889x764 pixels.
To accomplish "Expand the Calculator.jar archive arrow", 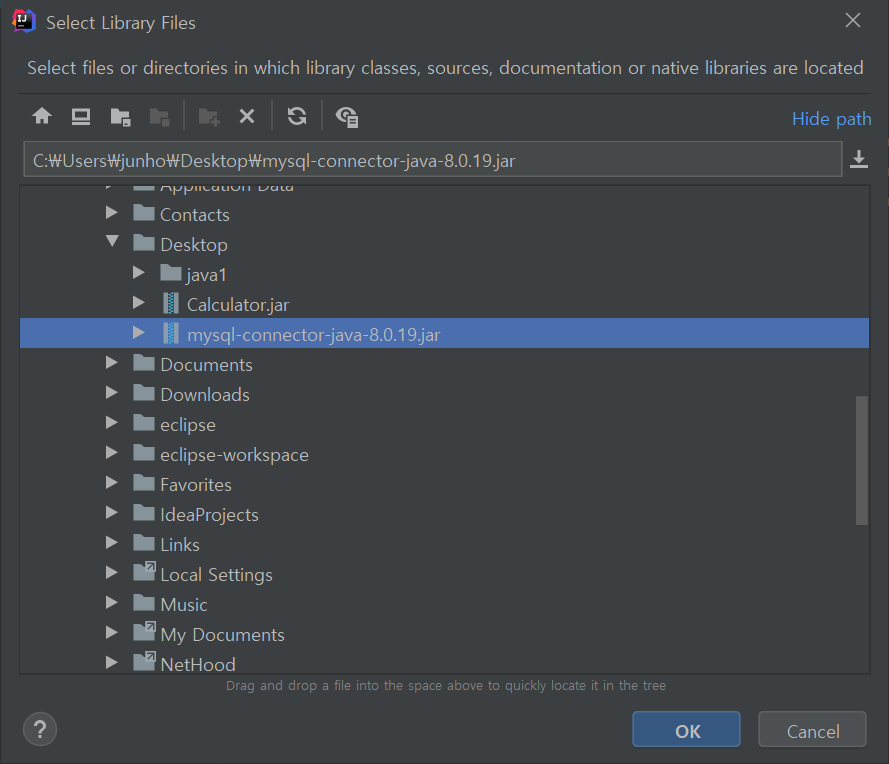I will 138,303.
